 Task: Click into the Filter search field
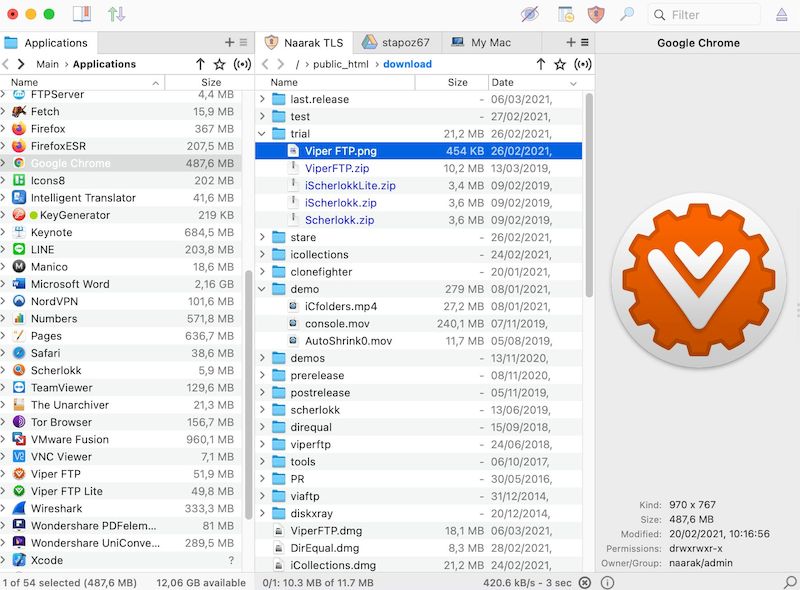tap(705, 14)
